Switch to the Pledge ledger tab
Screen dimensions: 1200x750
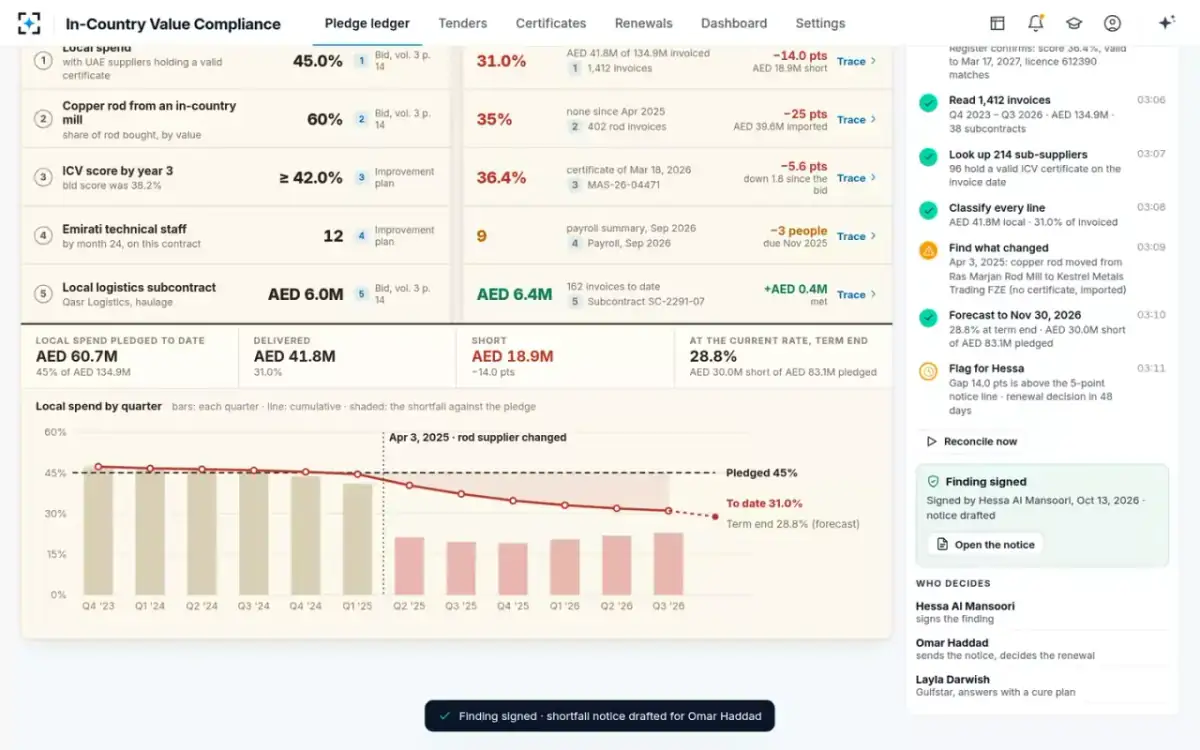367,23
